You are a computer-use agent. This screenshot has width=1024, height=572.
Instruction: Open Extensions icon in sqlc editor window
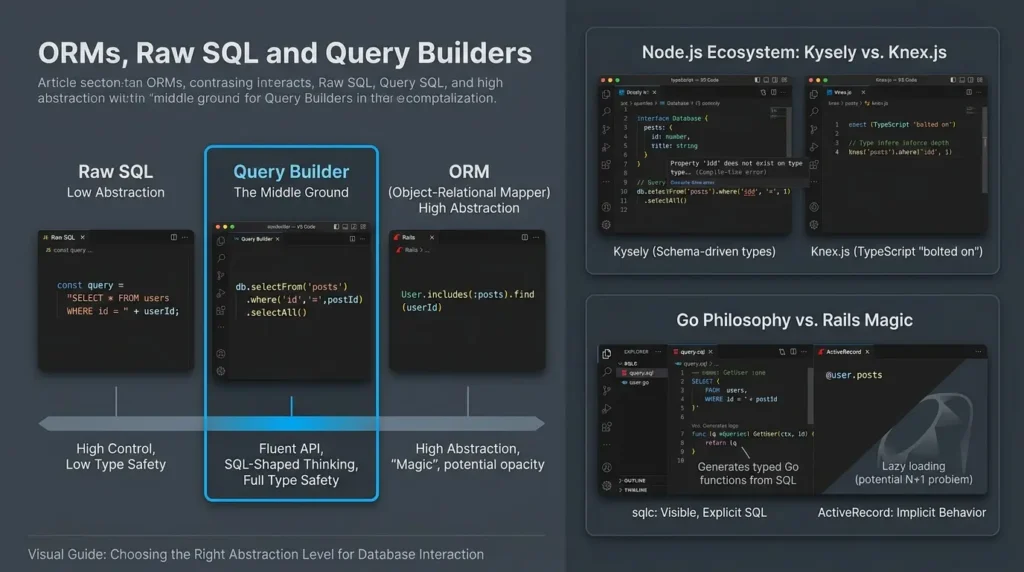pyautogui.click(x=607, y=427)
